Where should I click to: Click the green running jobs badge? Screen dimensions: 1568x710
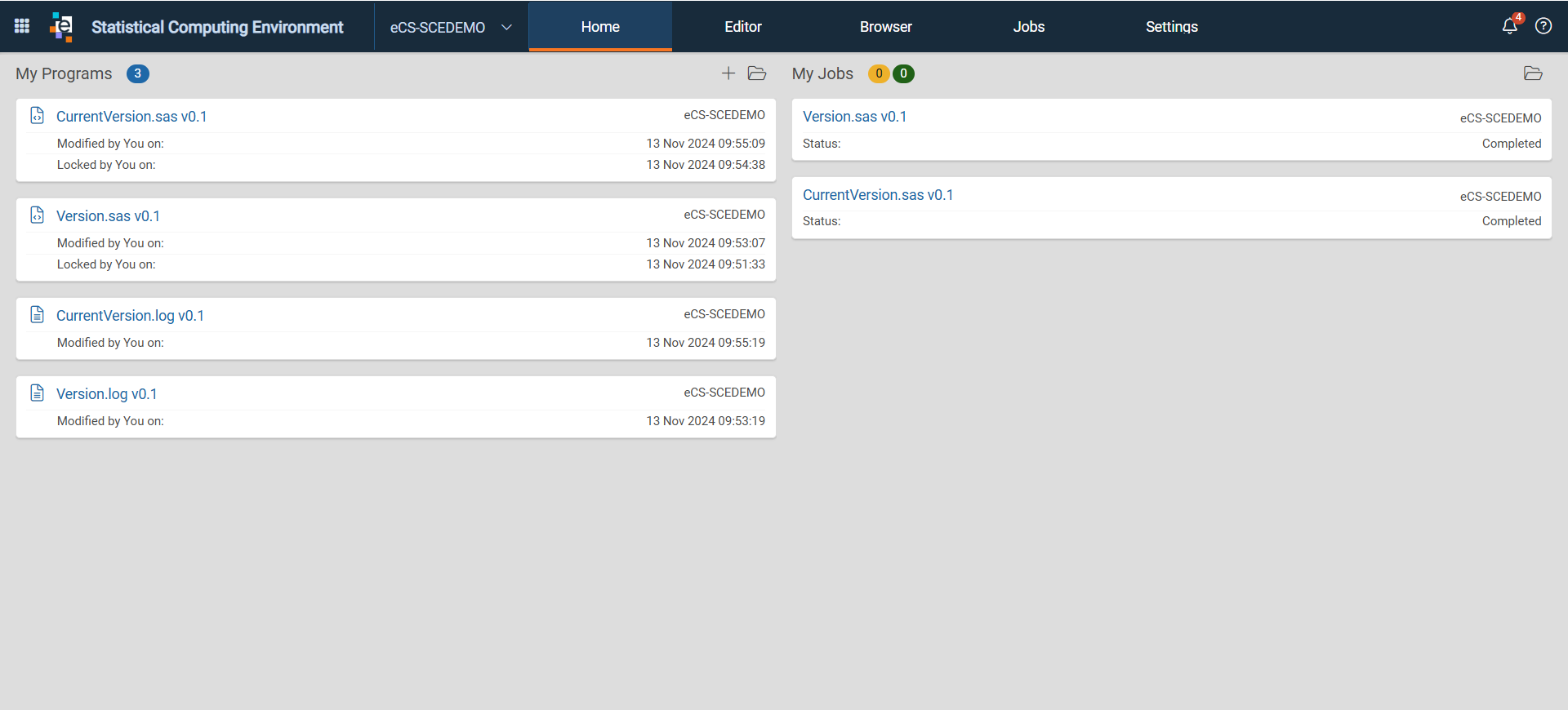pos(903,73)
